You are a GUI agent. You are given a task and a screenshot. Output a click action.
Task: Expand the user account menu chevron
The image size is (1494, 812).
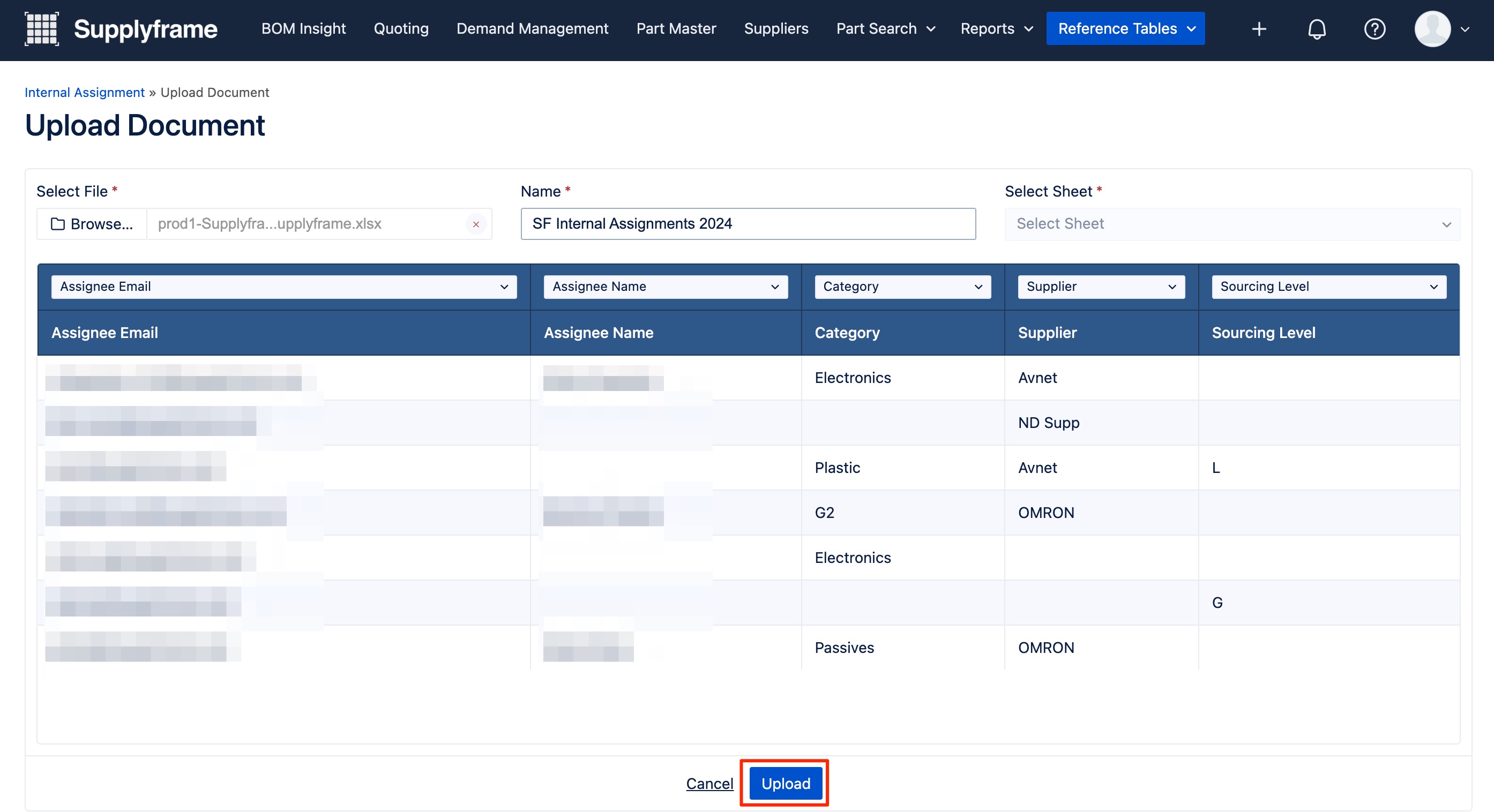pos(1465,29)
